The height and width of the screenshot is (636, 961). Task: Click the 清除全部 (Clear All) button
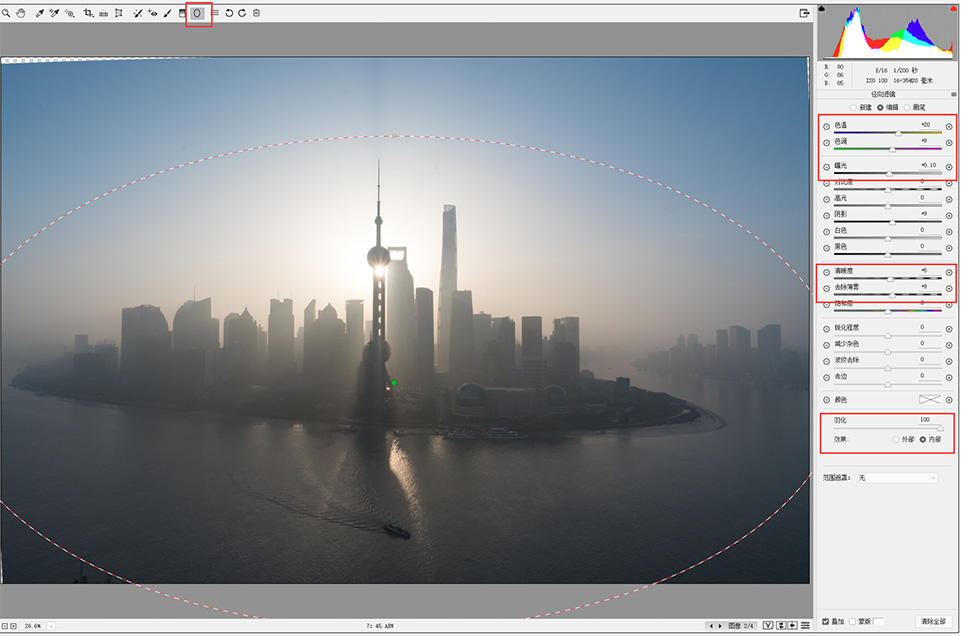pos(933,621)
